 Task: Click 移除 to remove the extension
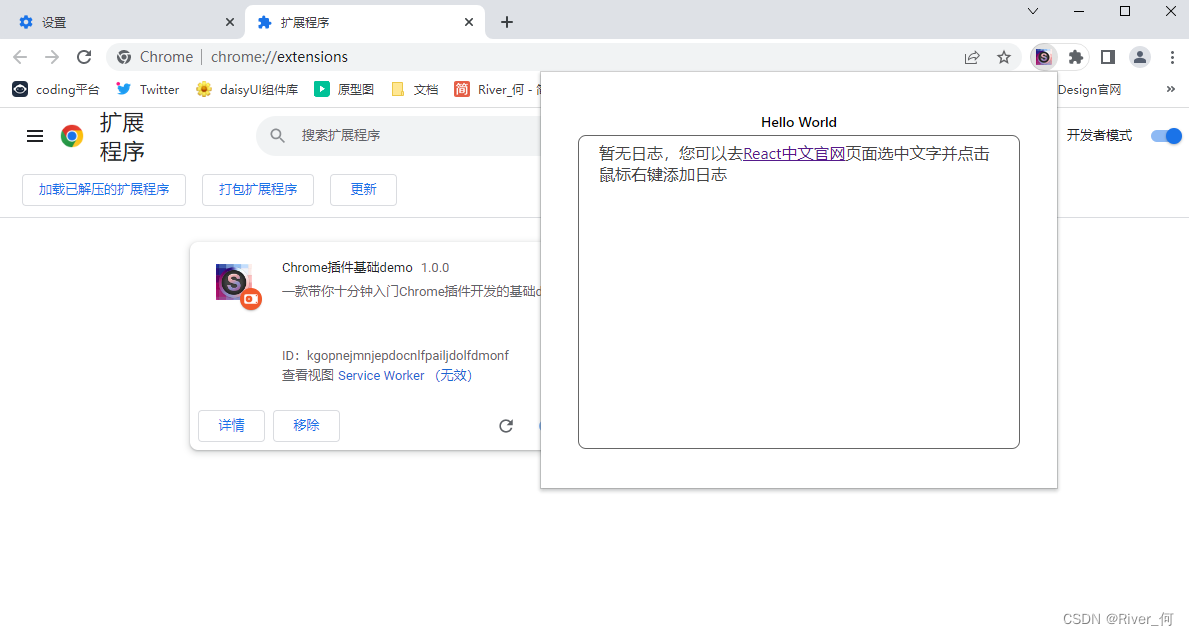tap(306, 426)
